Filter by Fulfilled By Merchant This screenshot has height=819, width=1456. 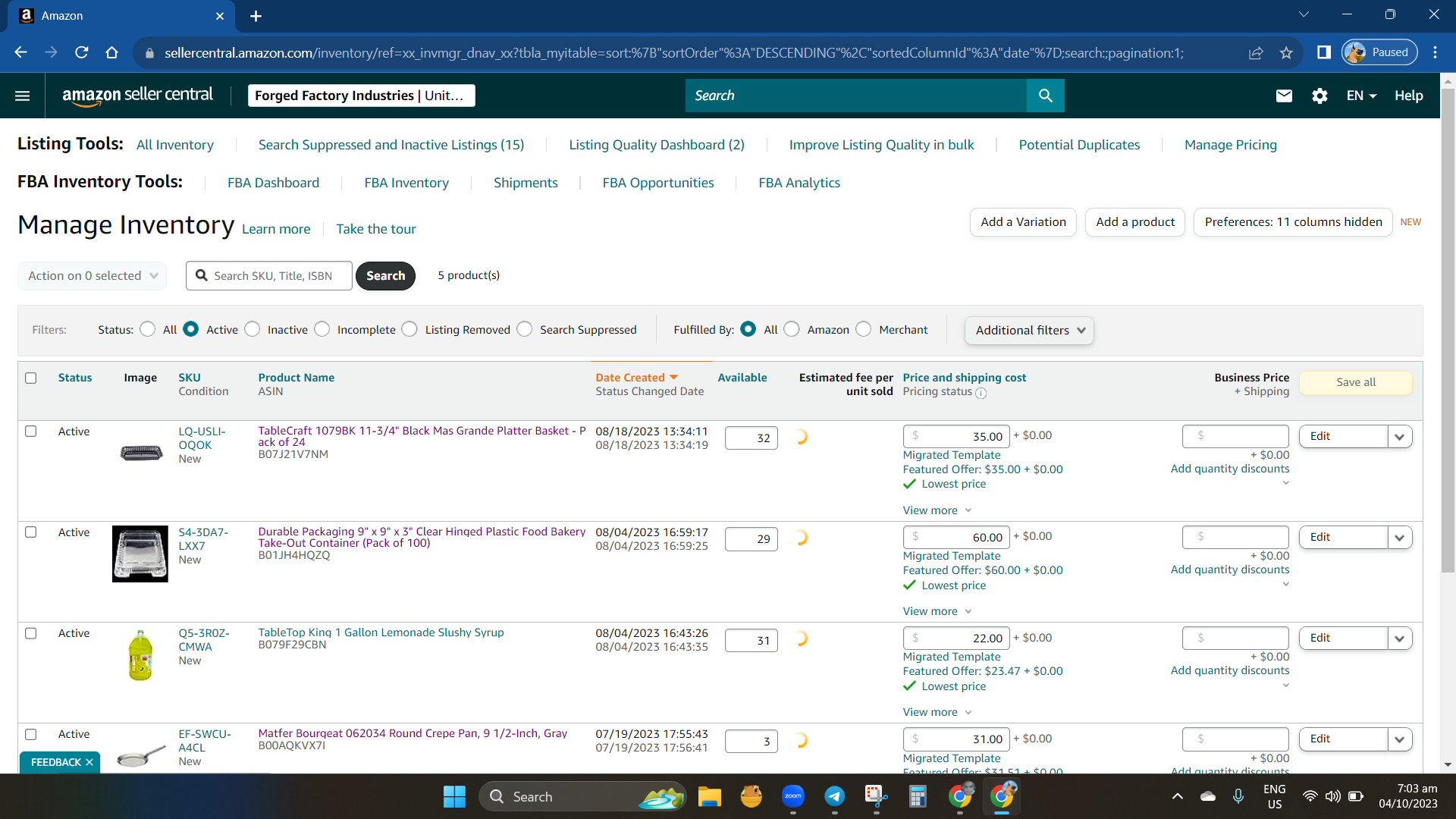[864, 329]
